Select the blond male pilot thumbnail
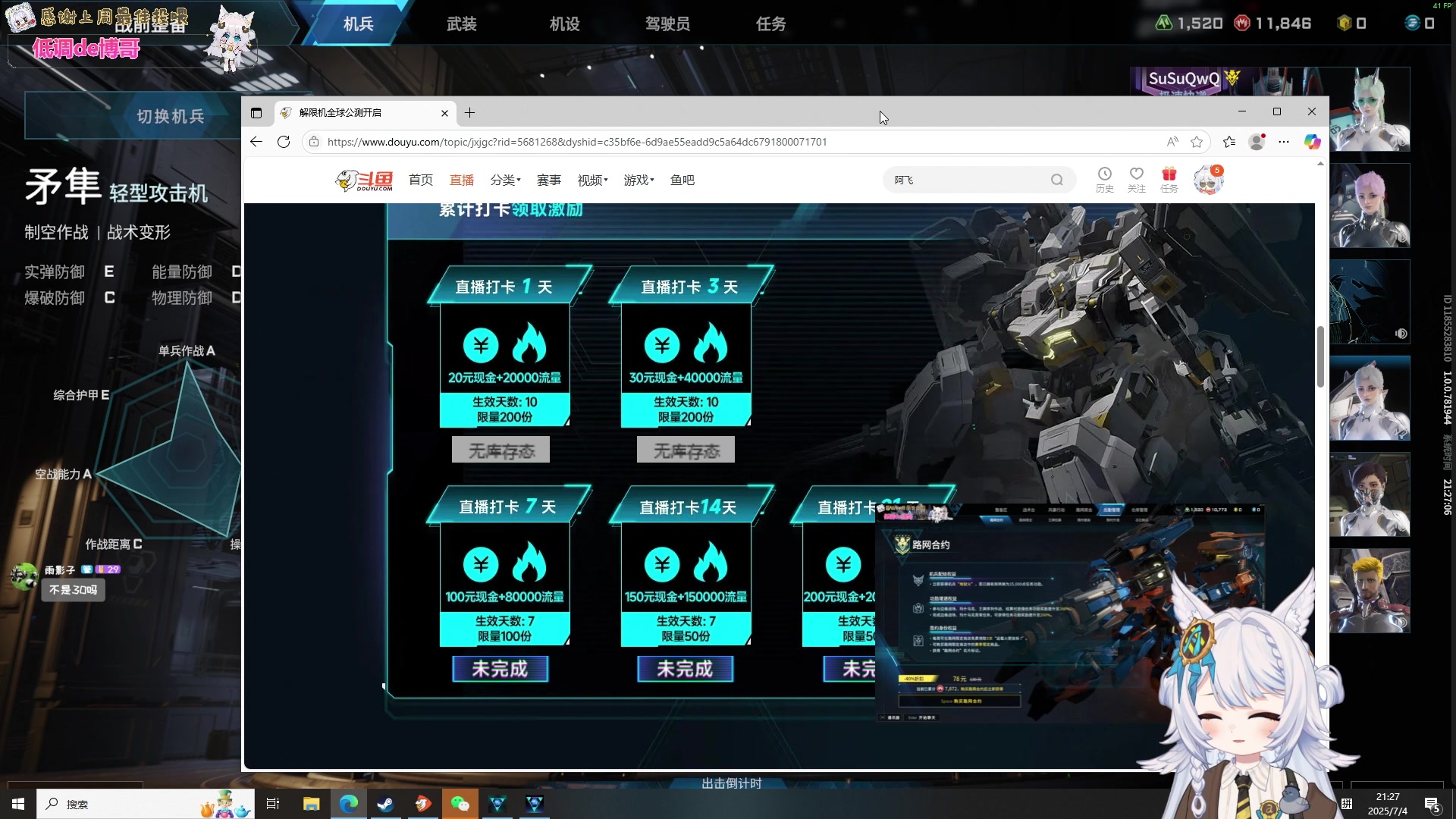This screenshot has height=819, width=1456. pyautogui.click(x=1370, y=591)
